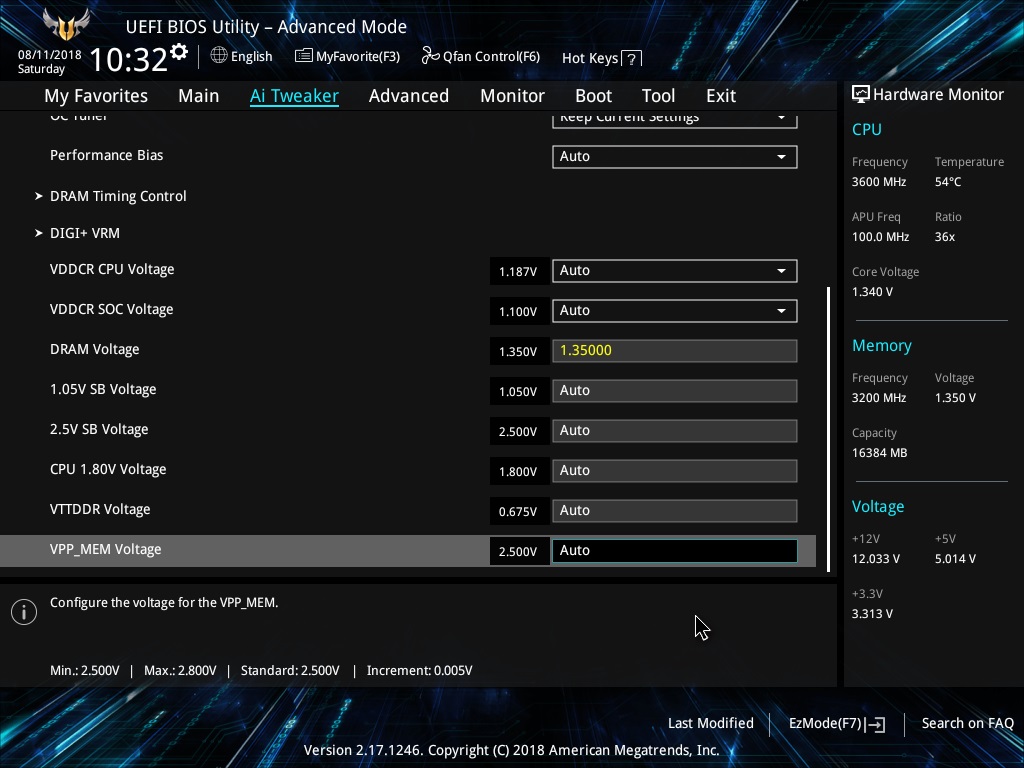Click the TUF logo emblem

coord(66,25)
